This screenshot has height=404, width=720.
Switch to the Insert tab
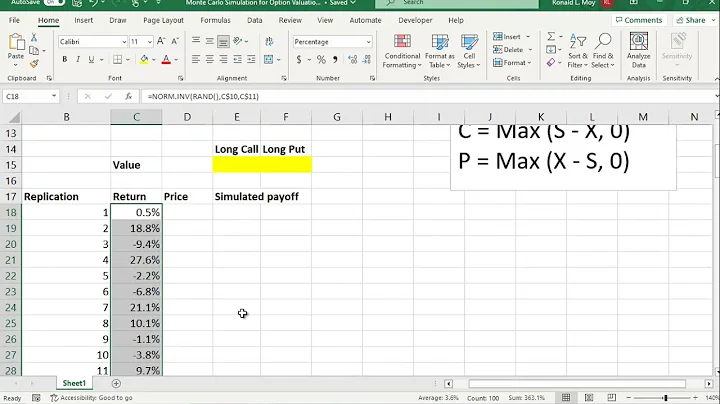(84, 20)
